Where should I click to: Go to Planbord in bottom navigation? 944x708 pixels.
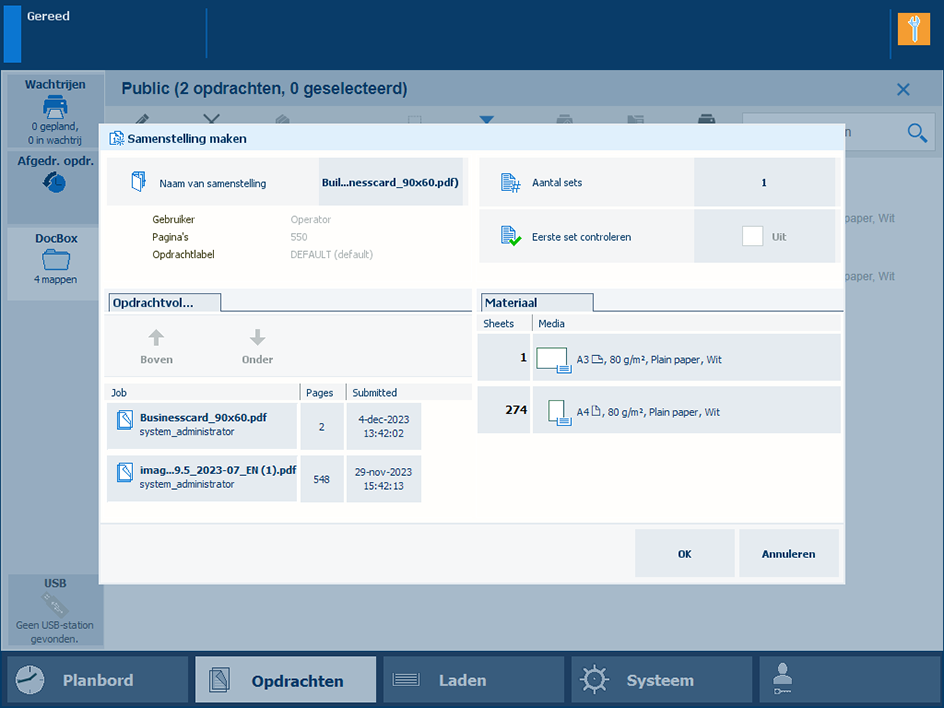point(97,680)
